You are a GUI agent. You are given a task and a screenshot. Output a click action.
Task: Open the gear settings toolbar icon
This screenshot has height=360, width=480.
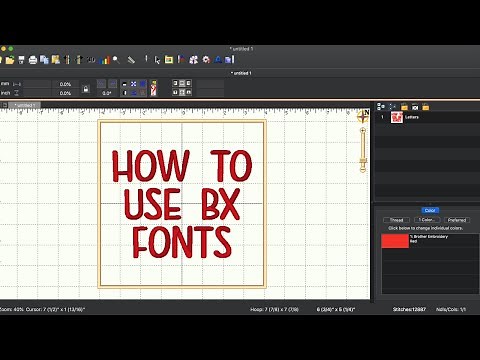[206, 60]
